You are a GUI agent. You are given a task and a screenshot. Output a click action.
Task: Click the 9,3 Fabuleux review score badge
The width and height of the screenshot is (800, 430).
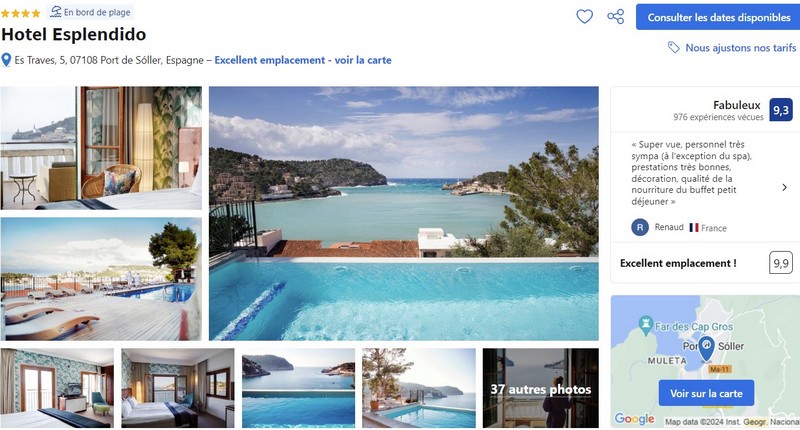click(781, 110)
